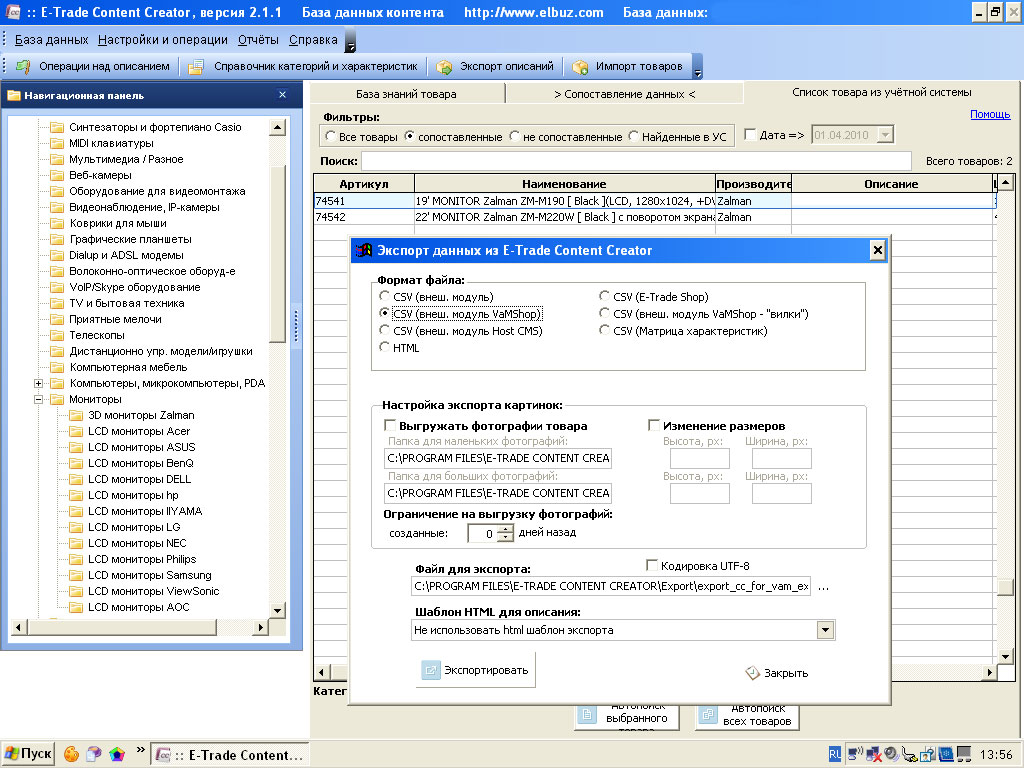Click the Автопоиск всех товаров button icon
Screen dimensions: 1024x768
707,715
